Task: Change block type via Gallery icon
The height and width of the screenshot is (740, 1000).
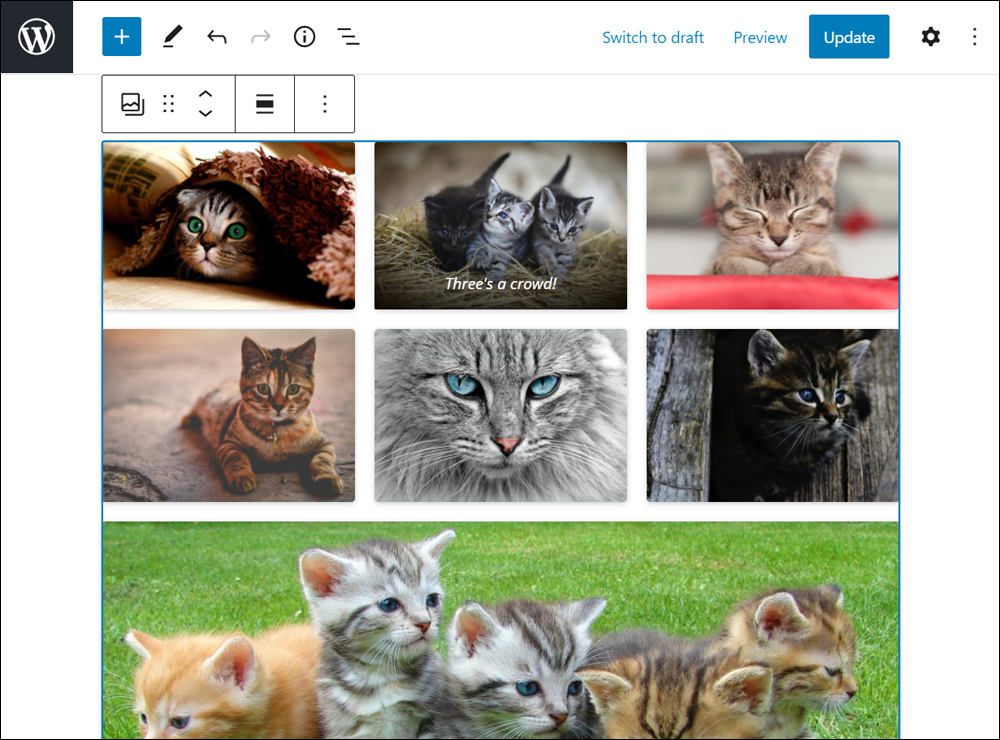Action: (133, 104)
